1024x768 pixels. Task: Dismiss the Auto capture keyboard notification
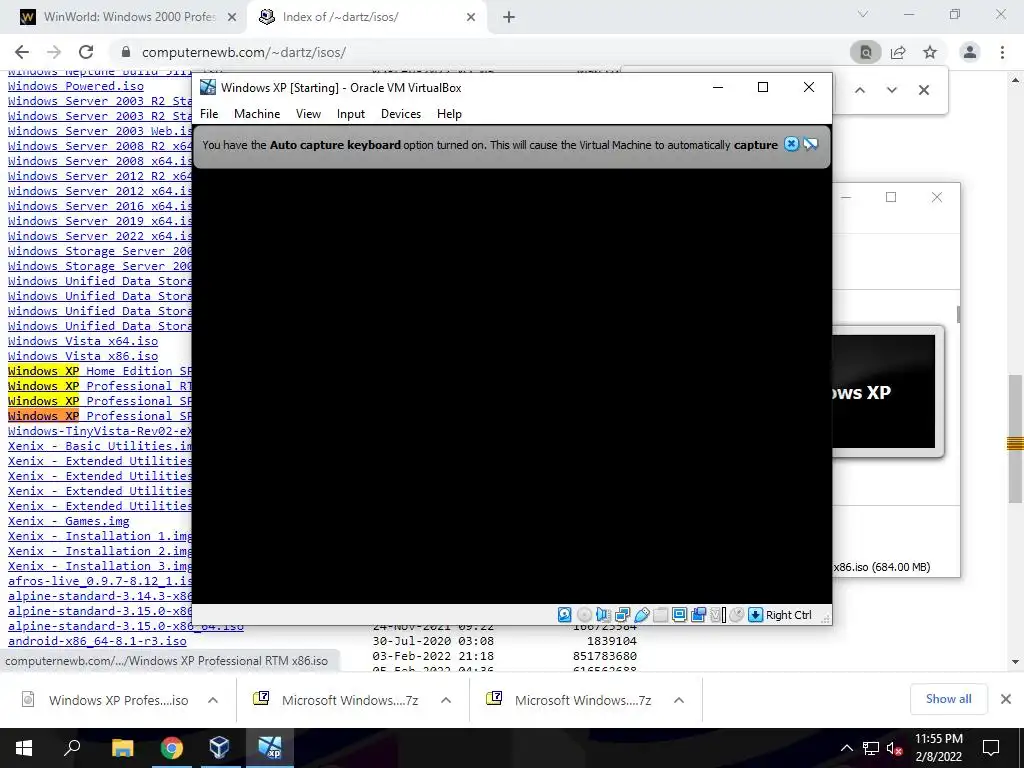(791, 144)
